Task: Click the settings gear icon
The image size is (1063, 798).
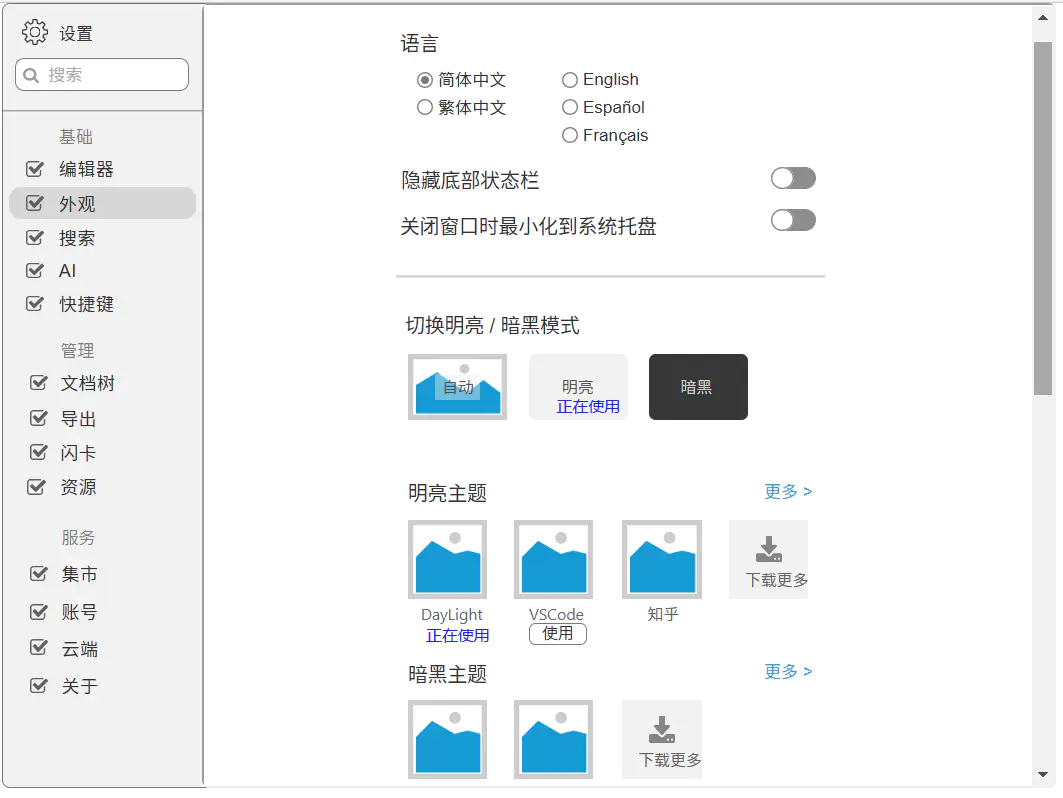Action: [35, 33]
